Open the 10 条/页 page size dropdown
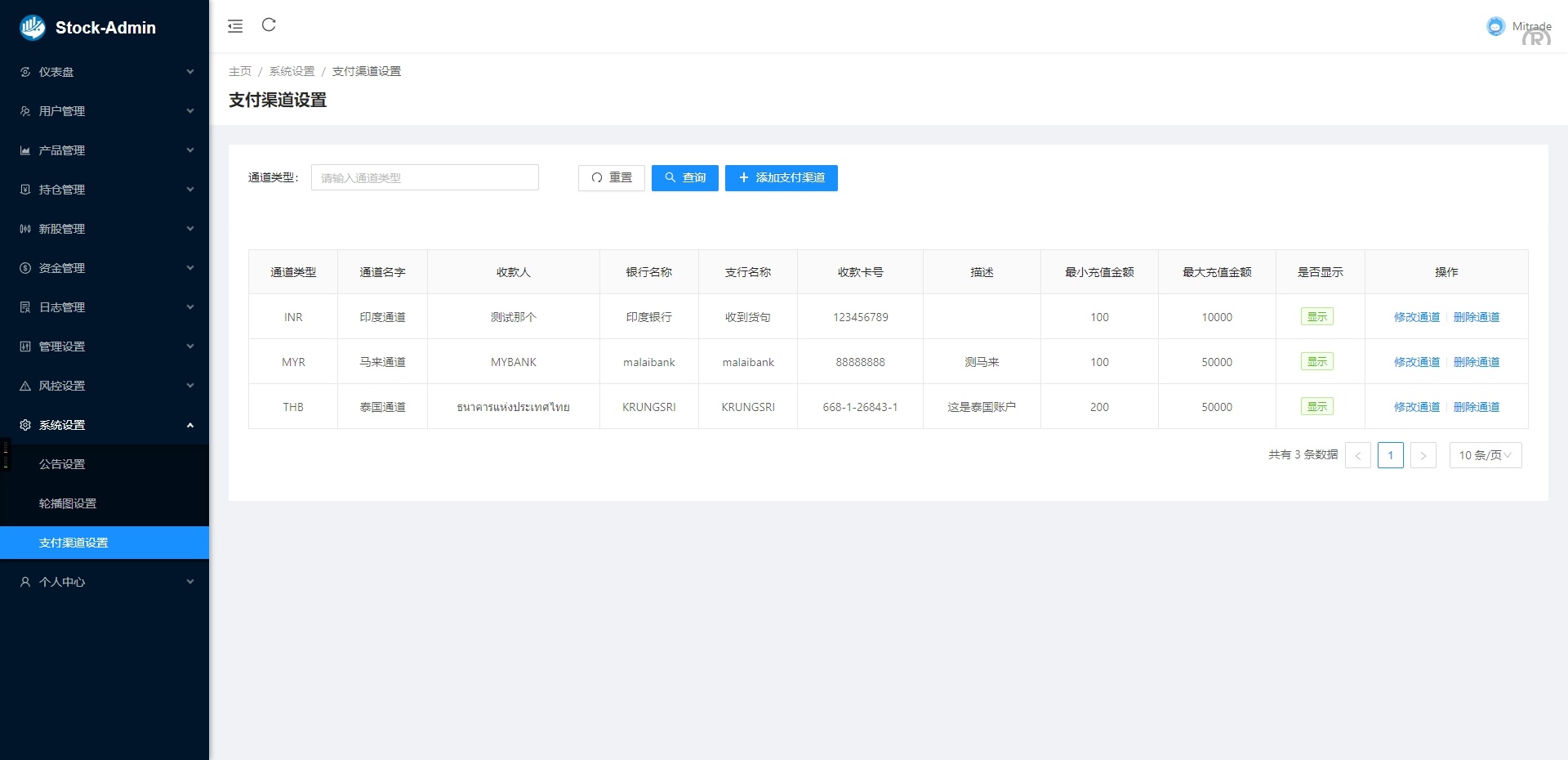 pyautogui.click(x=1485, y=455)
